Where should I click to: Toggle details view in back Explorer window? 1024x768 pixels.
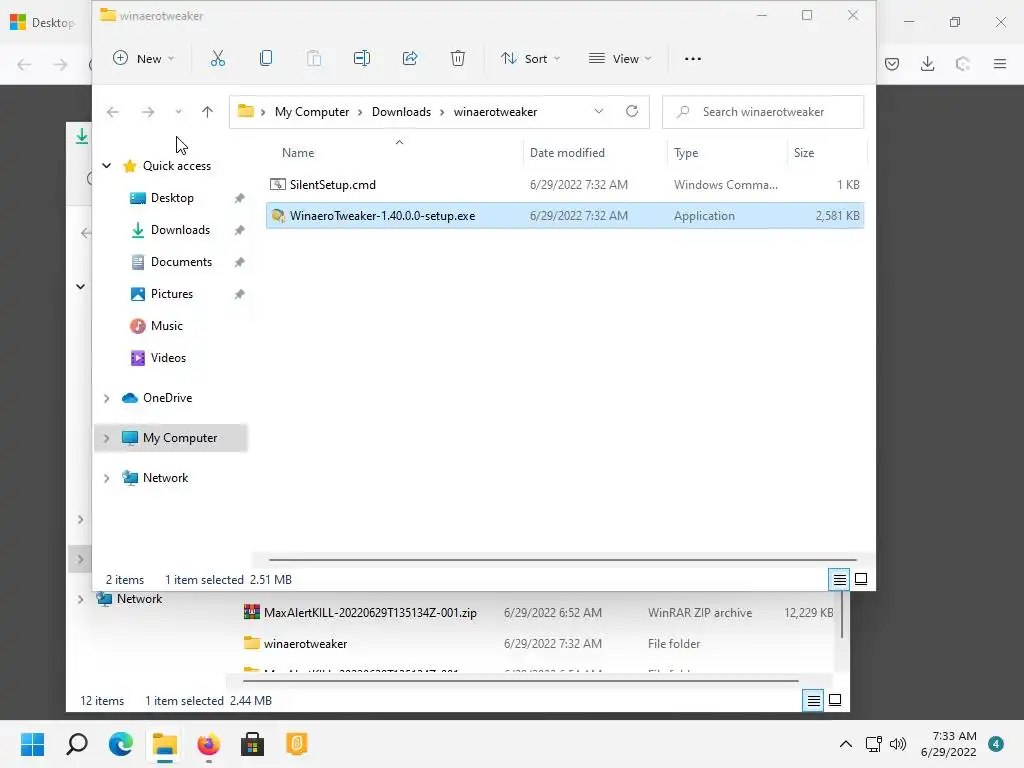(x=813, y=701)
